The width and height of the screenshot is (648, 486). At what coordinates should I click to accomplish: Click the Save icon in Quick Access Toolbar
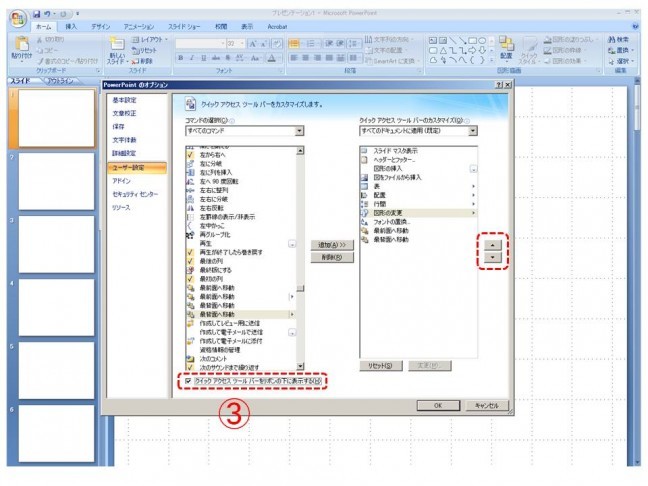pos(38,14)
